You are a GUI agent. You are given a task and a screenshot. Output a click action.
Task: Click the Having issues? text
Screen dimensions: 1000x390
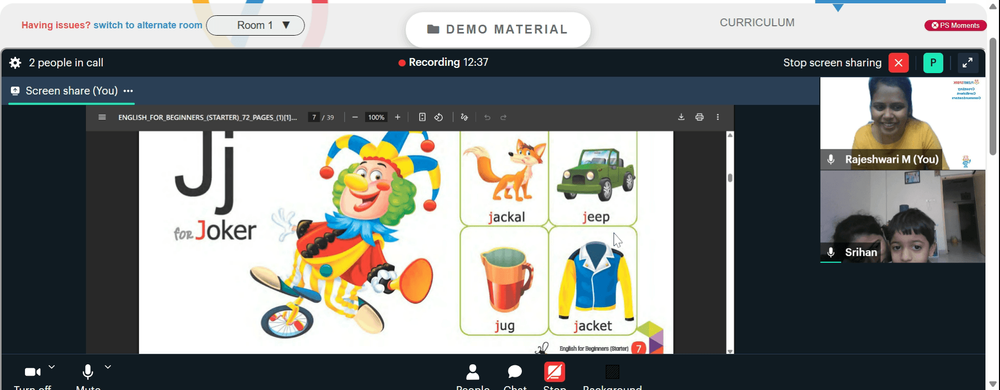pos(56,25)
